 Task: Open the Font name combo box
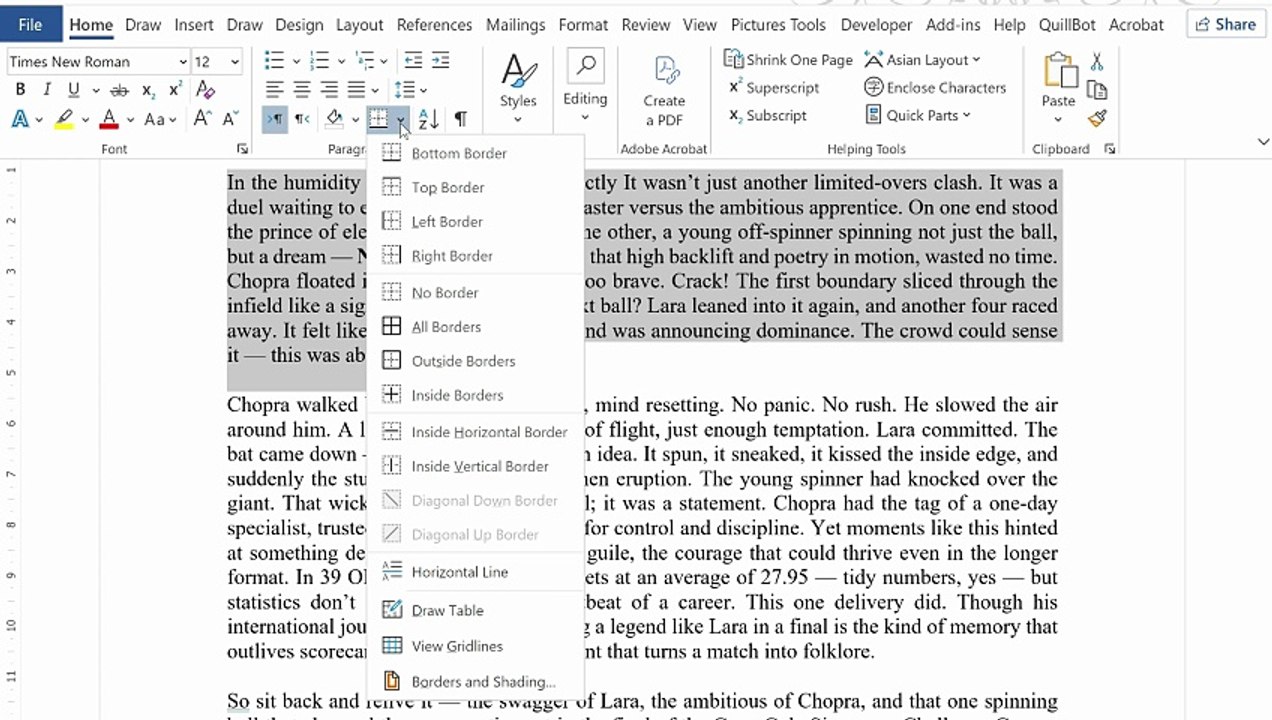97,61
